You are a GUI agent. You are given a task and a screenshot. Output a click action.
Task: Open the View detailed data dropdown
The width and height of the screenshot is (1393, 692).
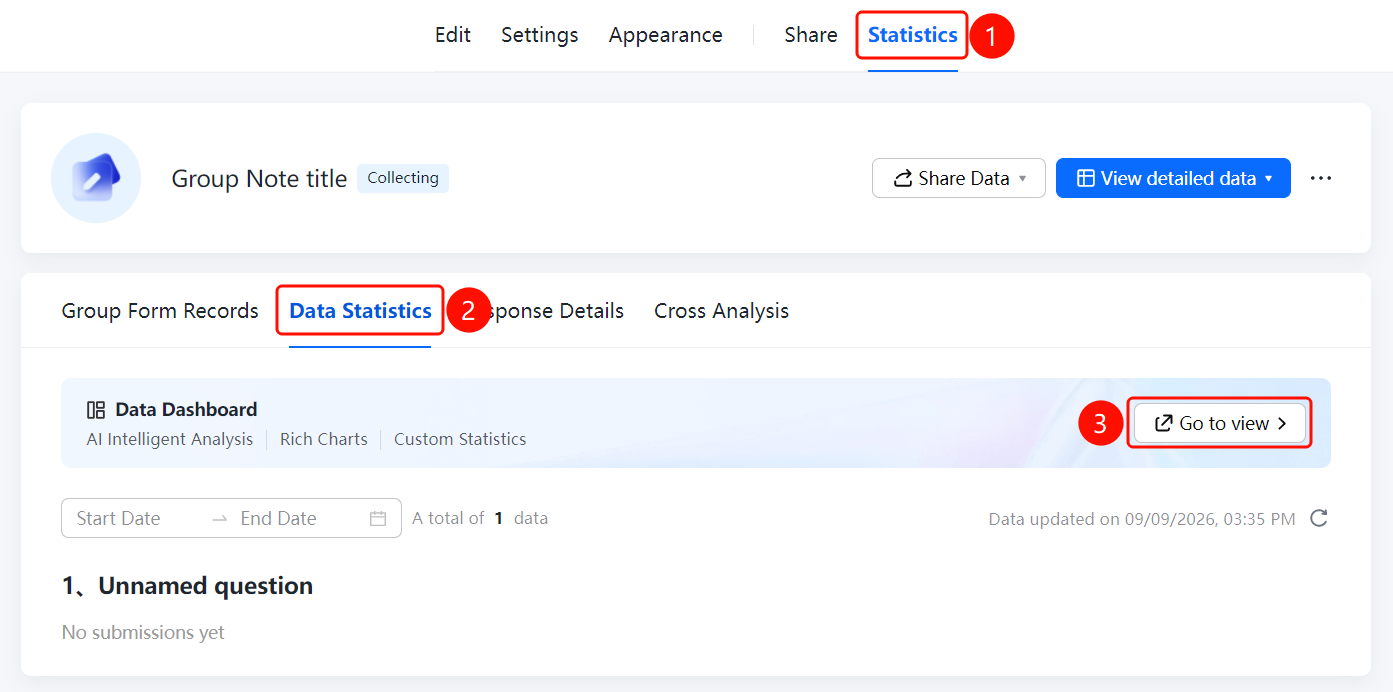pos(1173,178)
